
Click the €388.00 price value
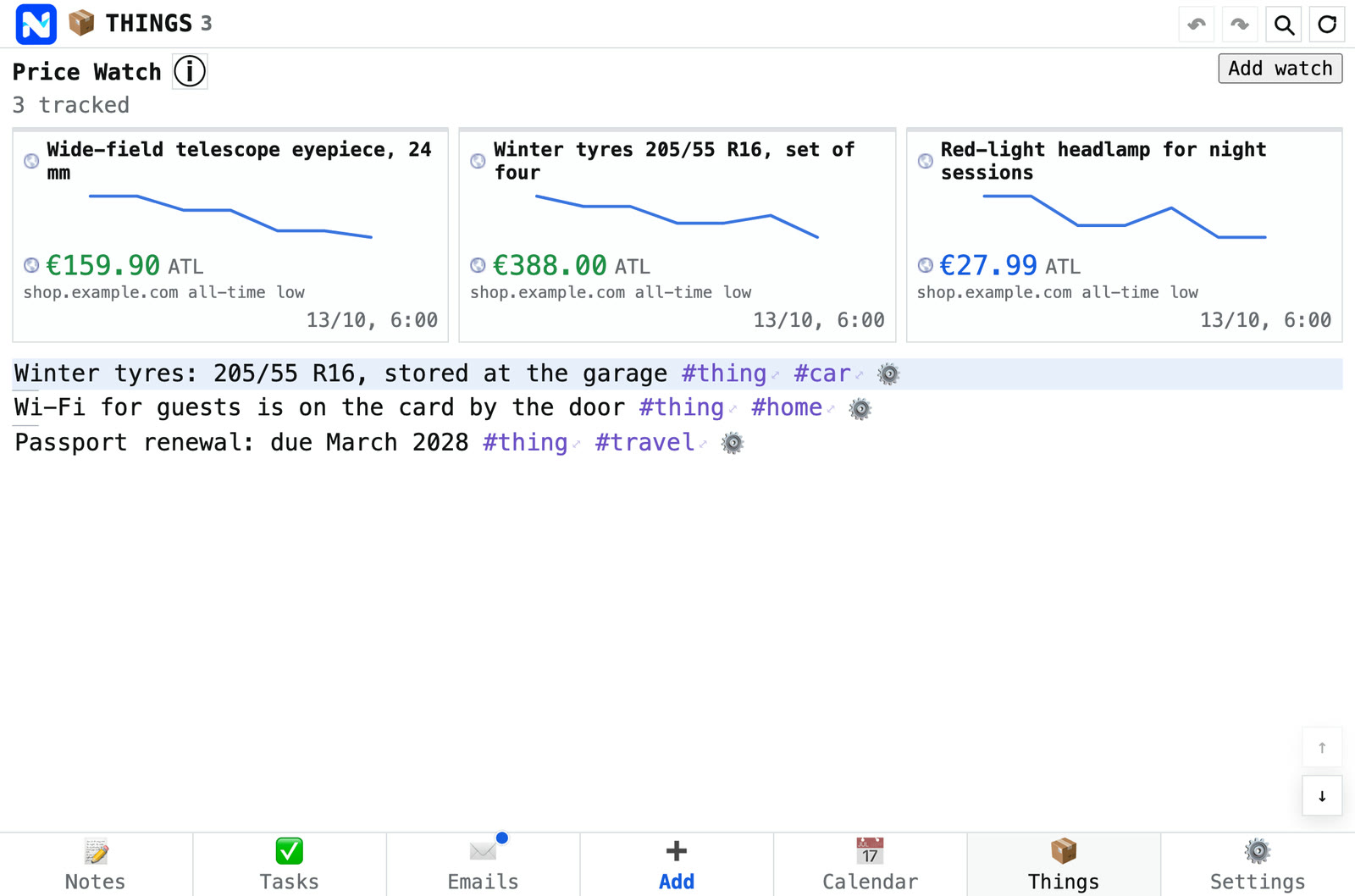(550, 265)
